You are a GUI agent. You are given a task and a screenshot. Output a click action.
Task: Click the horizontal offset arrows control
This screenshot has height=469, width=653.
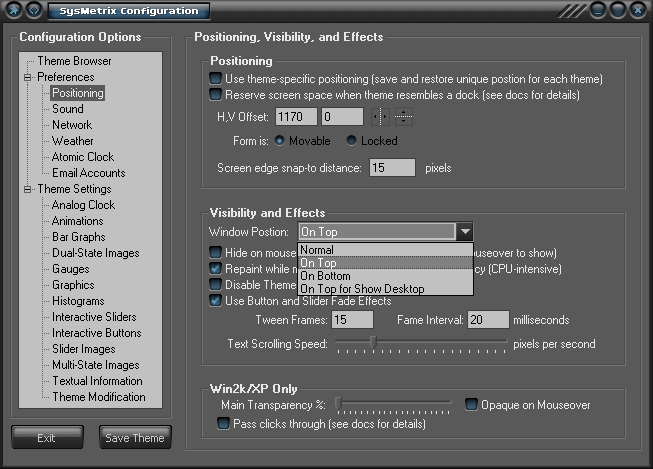[x=380, y=117]
